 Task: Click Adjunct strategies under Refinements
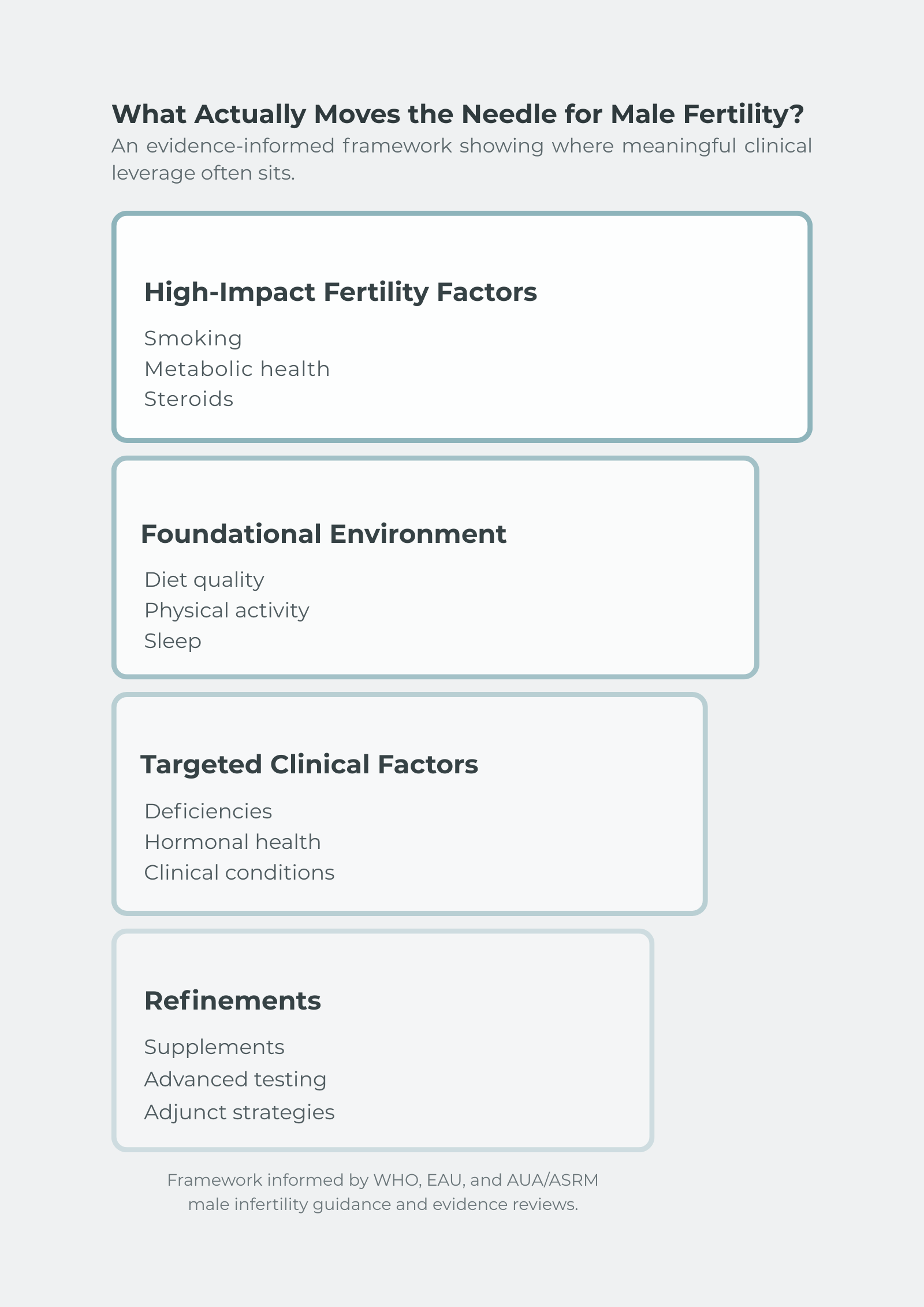239,1112
